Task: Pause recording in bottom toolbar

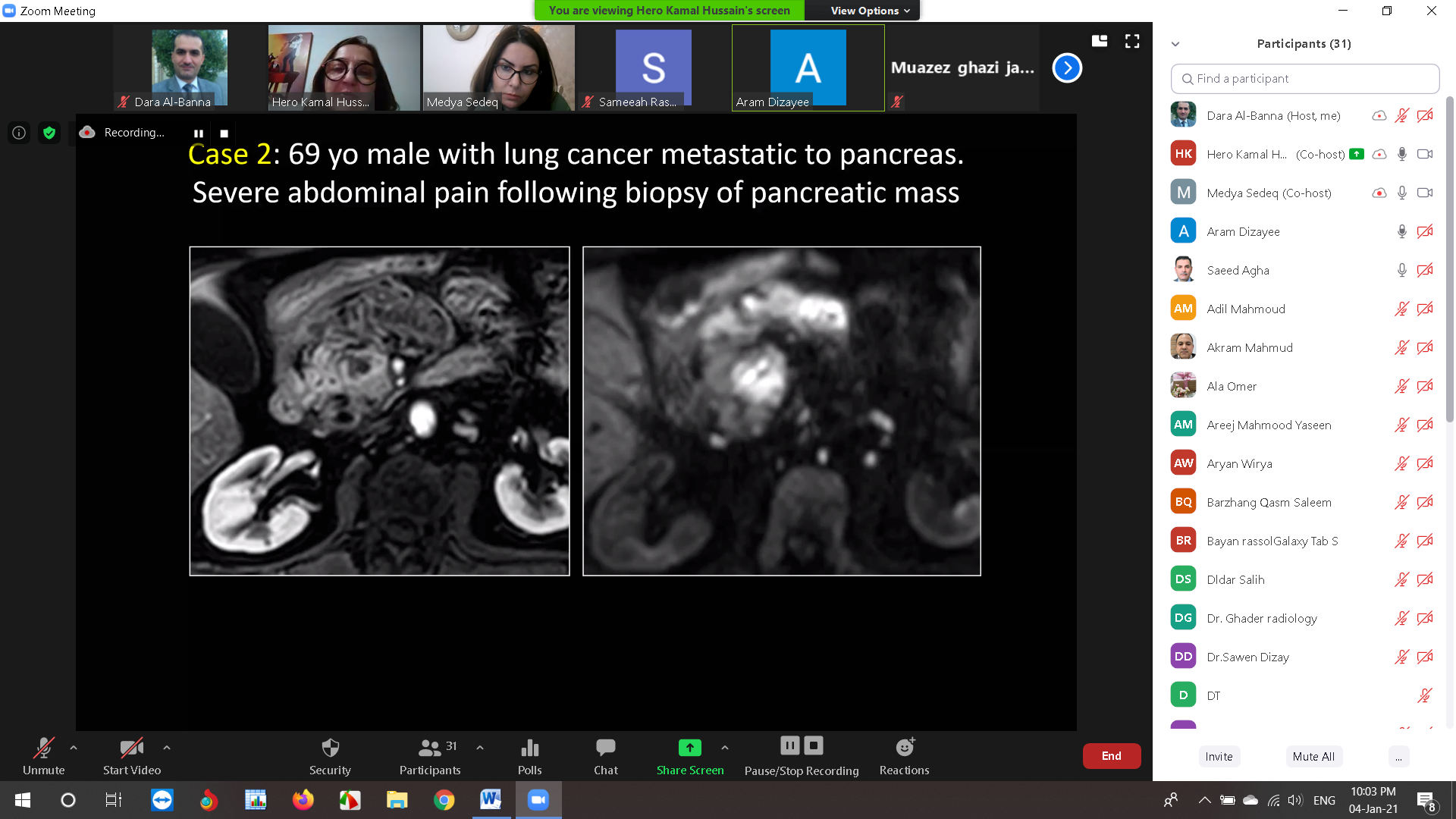Action: coord(789,745)
